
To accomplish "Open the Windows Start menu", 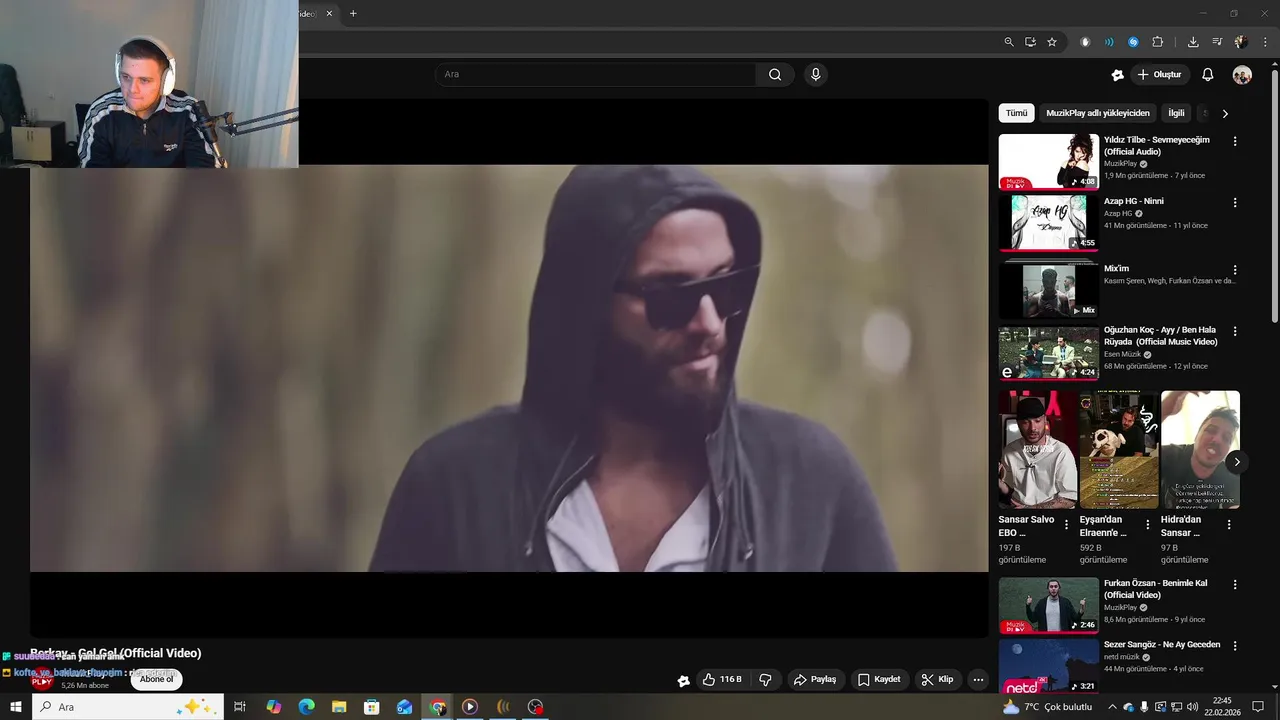I will [16, 707].
